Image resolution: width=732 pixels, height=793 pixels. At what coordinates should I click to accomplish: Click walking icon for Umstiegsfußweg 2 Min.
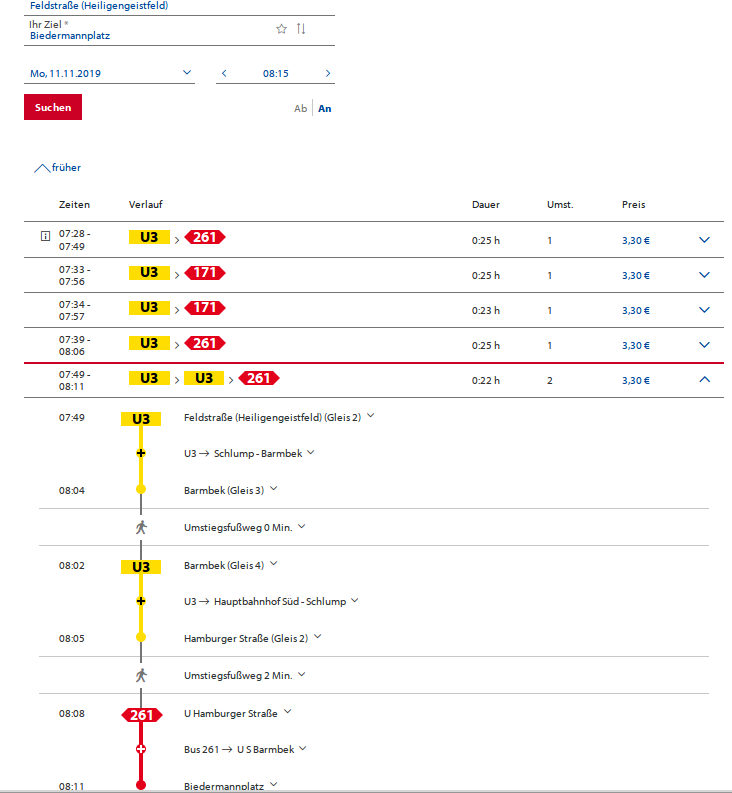point(141,675)
